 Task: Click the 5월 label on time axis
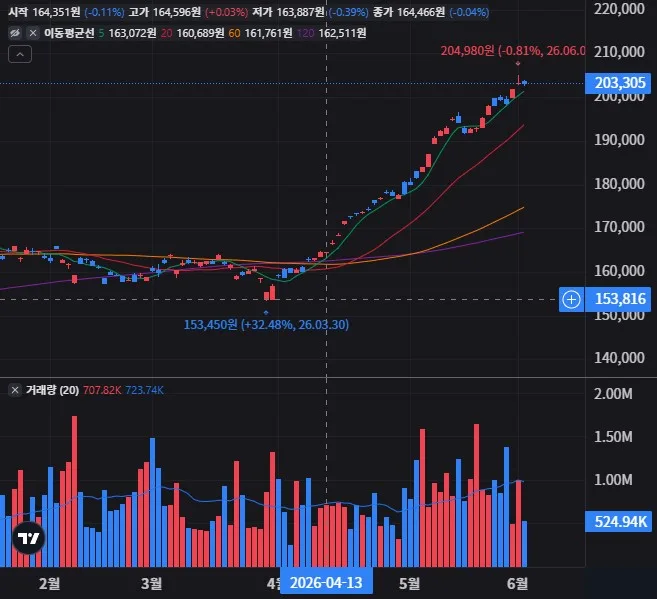(x=409, y=583)
